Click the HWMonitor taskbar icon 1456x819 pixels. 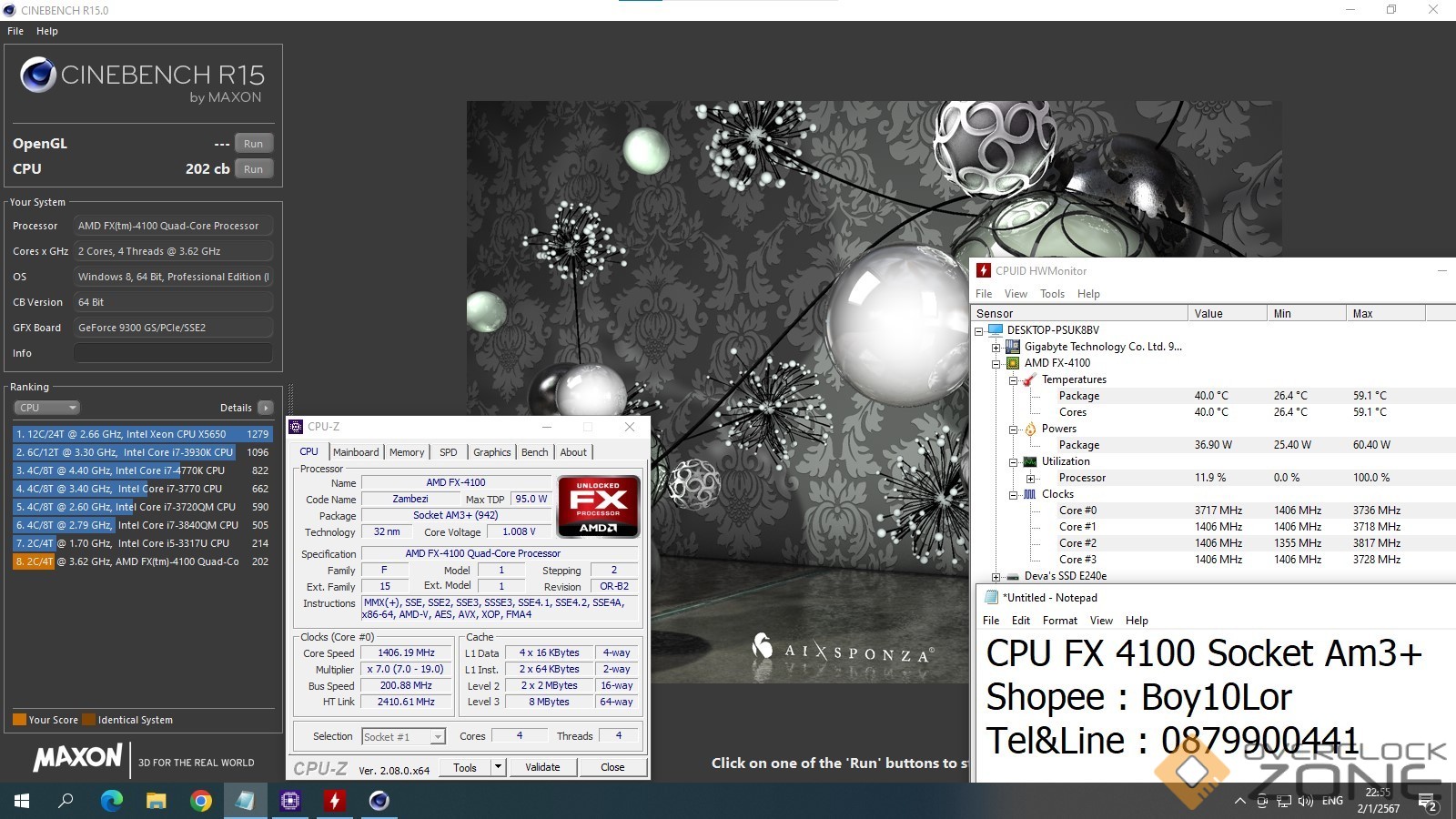point(335,801)
